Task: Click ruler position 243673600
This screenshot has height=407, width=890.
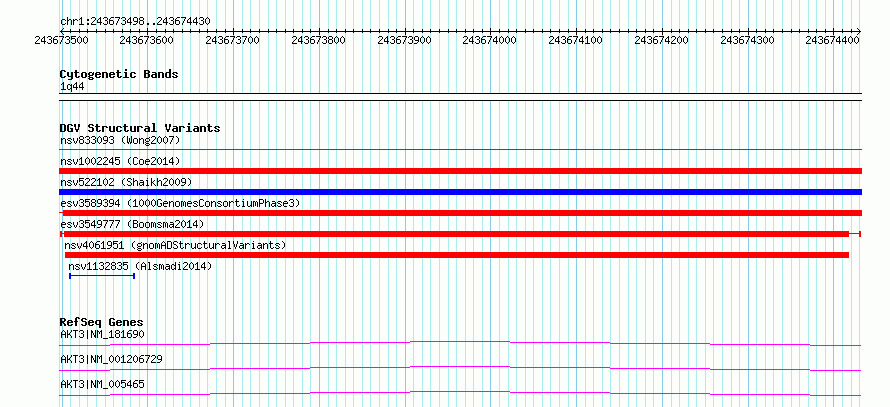Action: click(x=147, y=40)
